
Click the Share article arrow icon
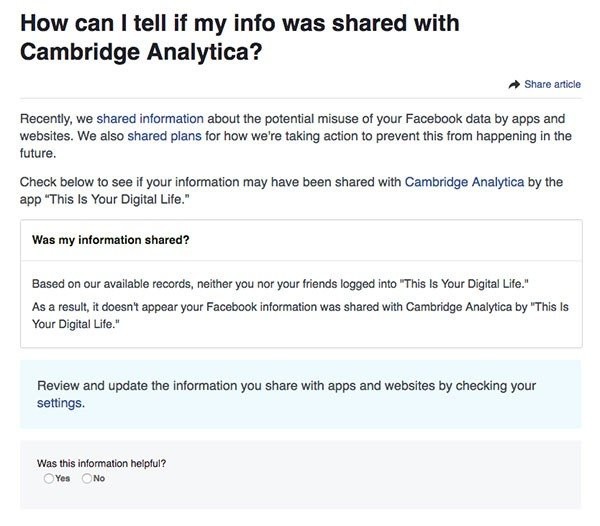(514, 85)
